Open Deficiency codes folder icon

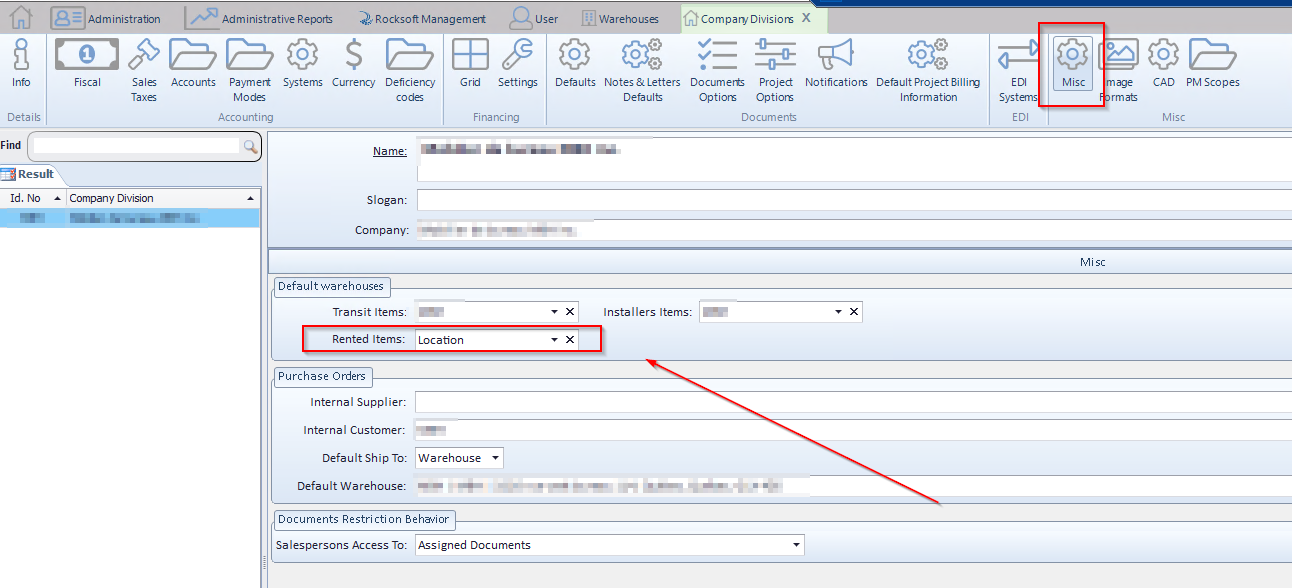(x=409, y=56)
